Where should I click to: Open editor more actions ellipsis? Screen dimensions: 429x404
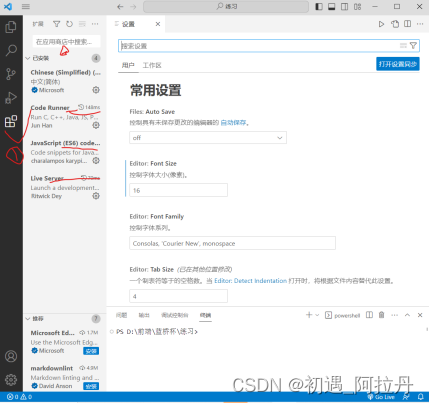(x=420, y=24)
